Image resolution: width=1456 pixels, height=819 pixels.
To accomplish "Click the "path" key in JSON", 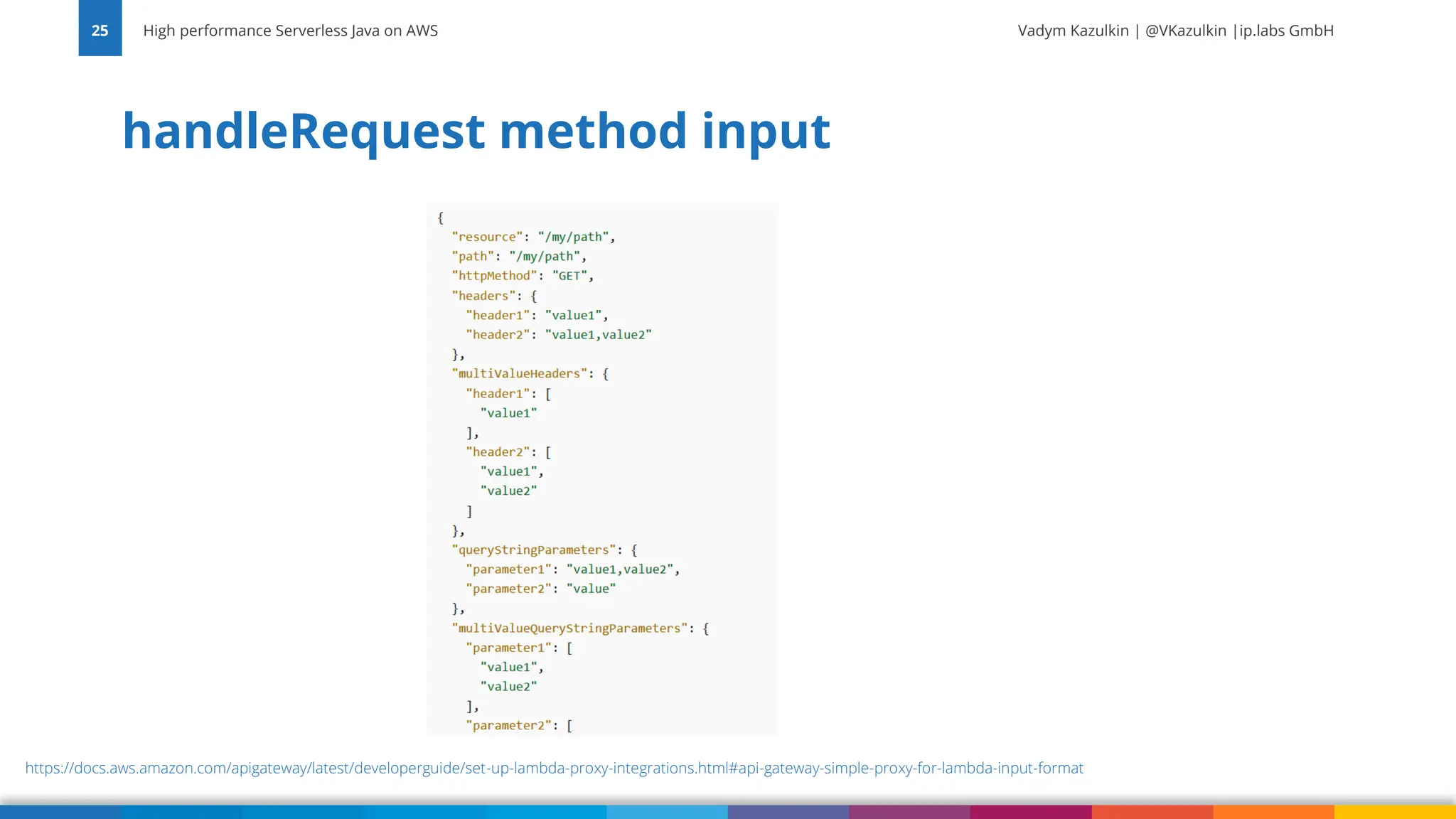I will point(473,257).
